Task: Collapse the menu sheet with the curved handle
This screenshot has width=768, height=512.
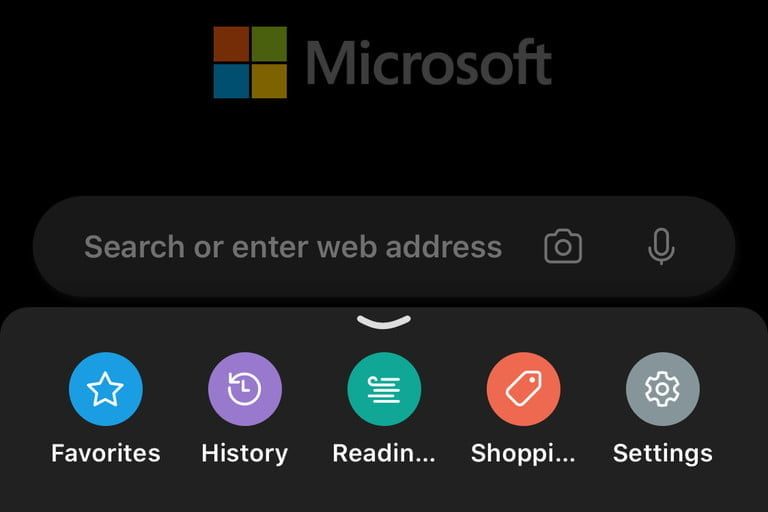Action: 384,322
